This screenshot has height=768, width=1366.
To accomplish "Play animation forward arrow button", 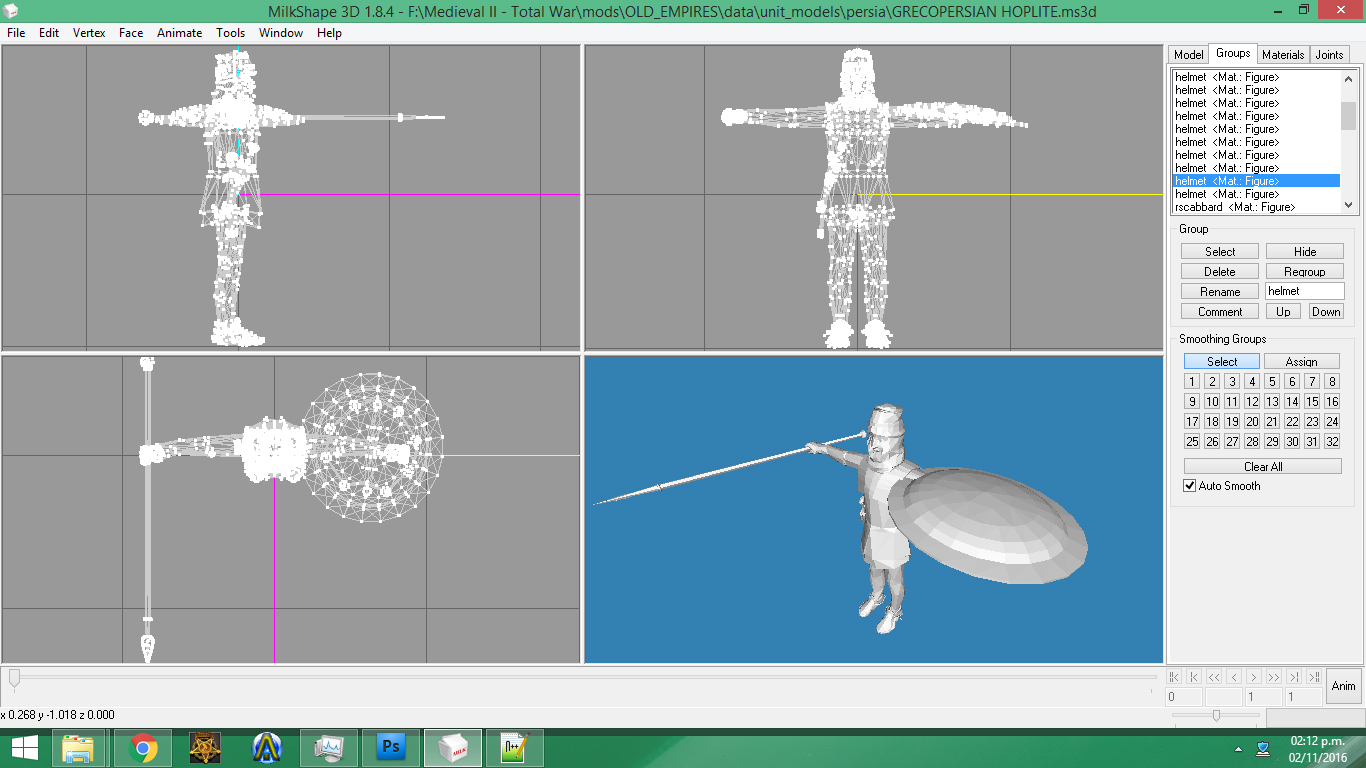I will [x=1254, y=676].
